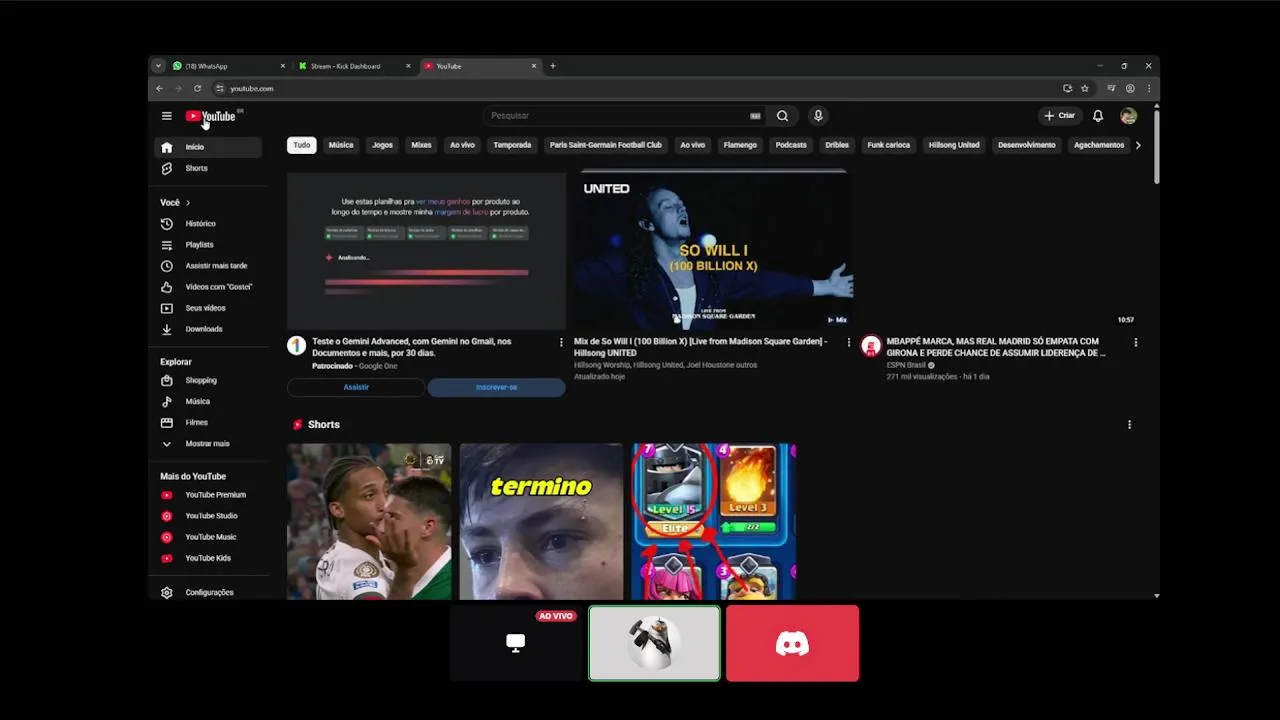Open the notifications bell
The height and width of the screenshot is (720, 1280).
pos(1098,116)
